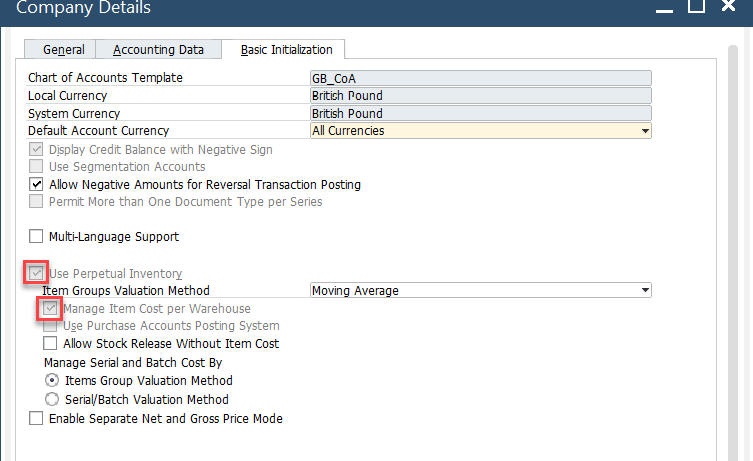
Task: Click the Chart of Accounts Template field
Action: click(481, 78)
